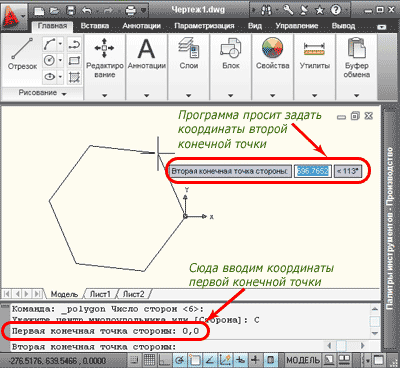Click the Undo arrow icon

[87, 11]
